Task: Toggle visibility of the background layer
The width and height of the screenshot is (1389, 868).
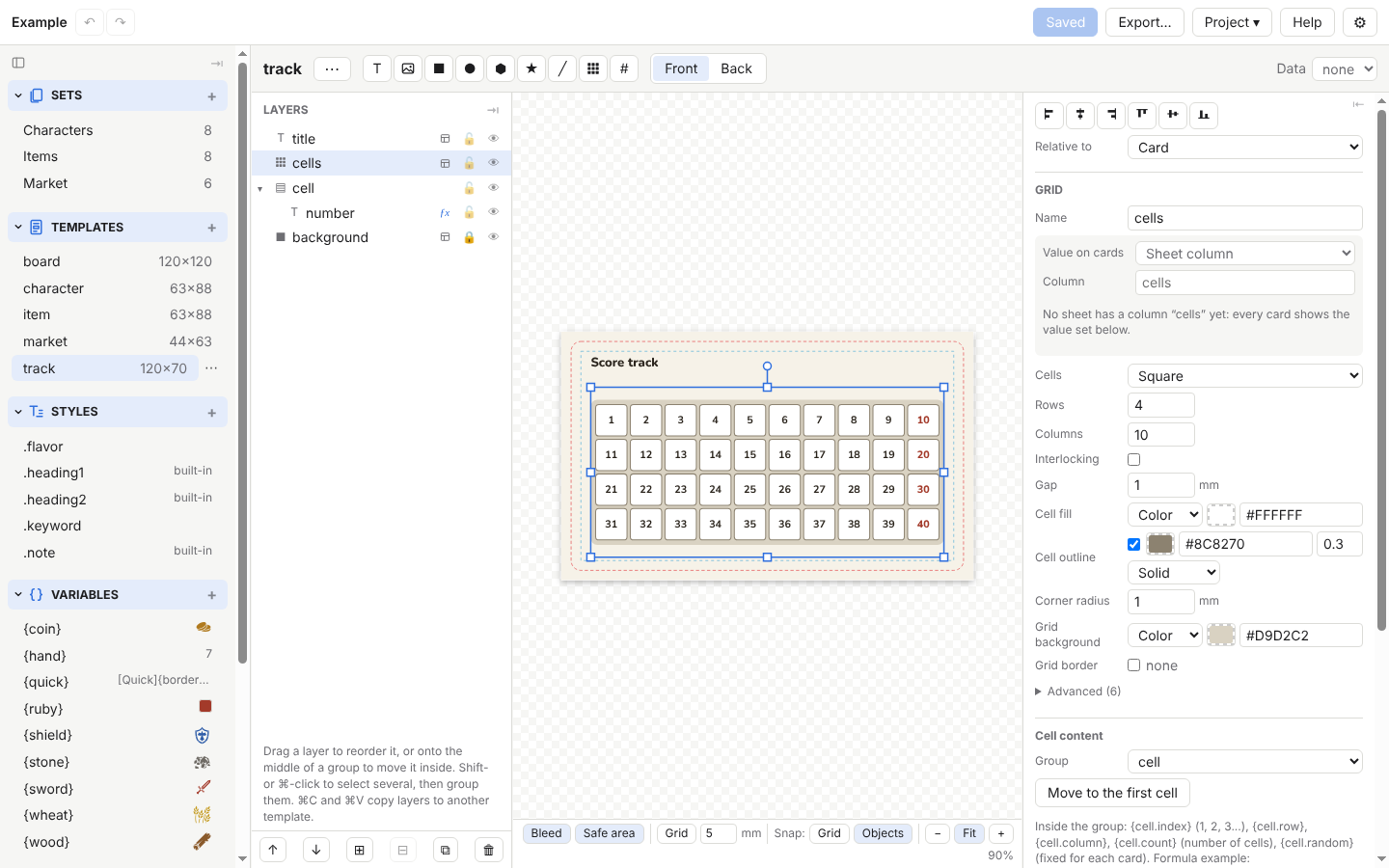Action: point(493,237)
